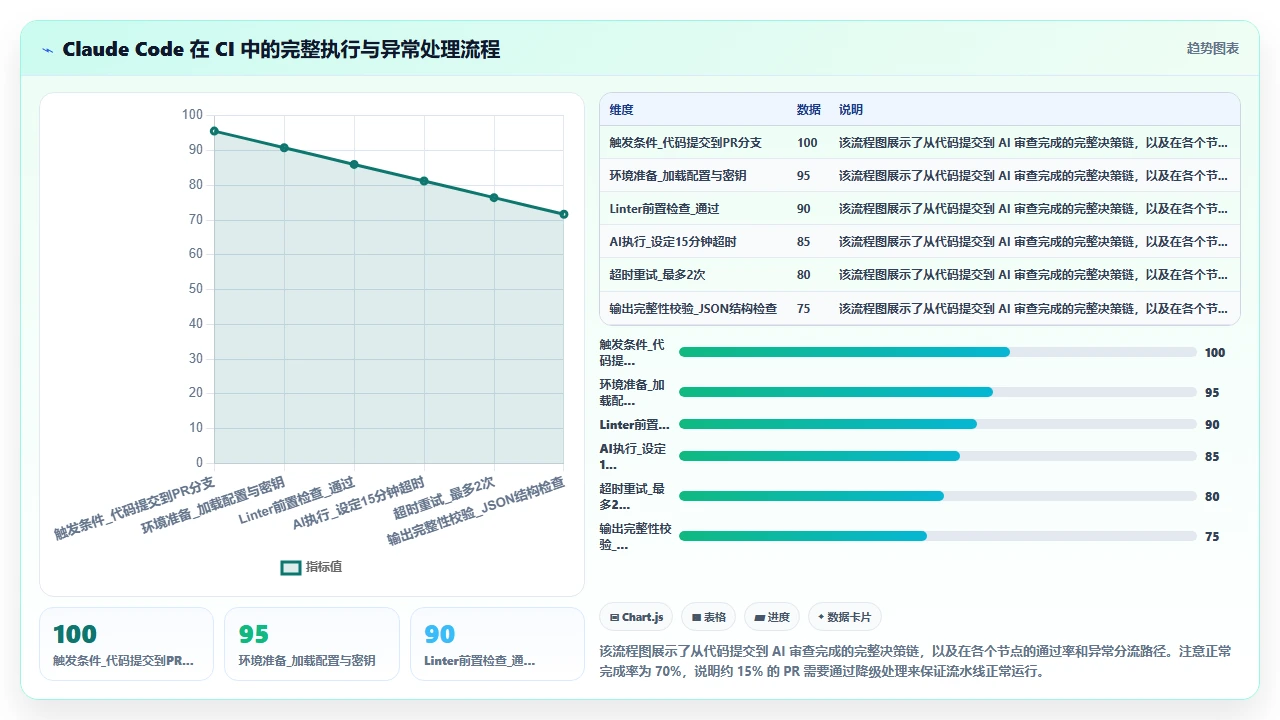Click the 触发条件 progress bar
The width and height of the screenshot is (1280, 720).
click(x=938, y=352)
